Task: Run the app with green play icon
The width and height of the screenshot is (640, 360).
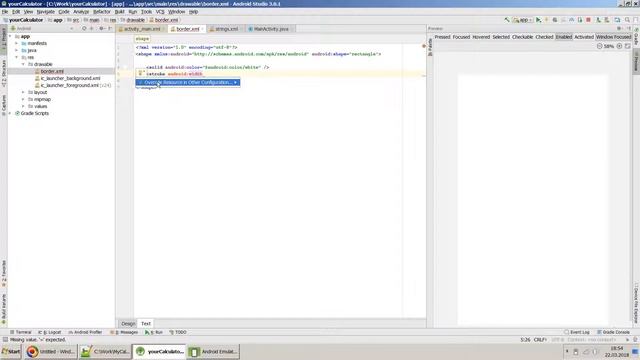Action: coord(538,20)
